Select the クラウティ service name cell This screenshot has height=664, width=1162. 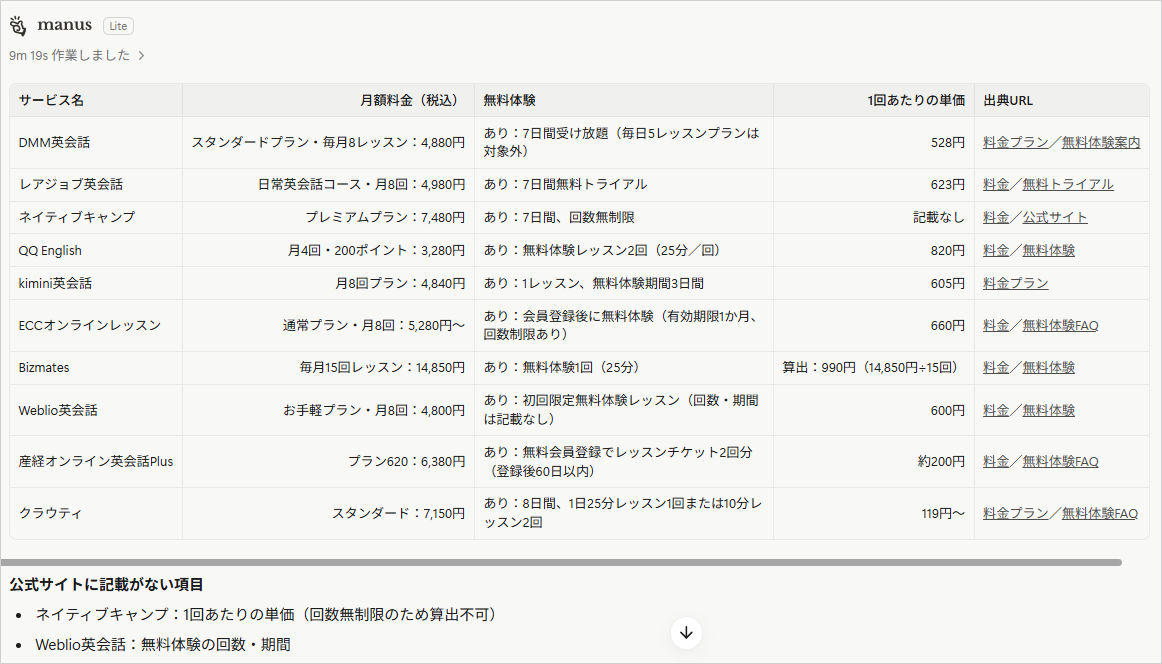click(96, 514)
